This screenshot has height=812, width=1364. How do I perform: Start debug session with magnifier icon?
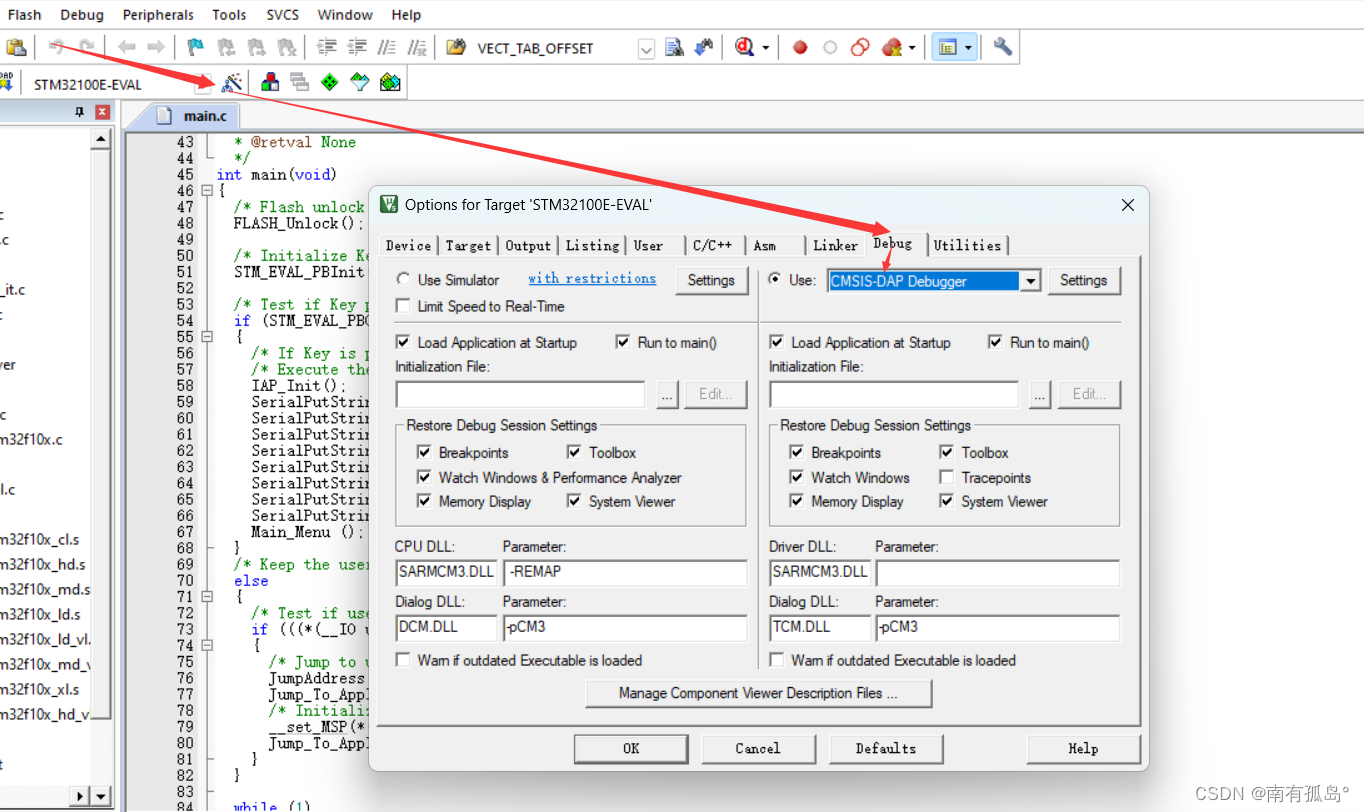coord(745,47)
